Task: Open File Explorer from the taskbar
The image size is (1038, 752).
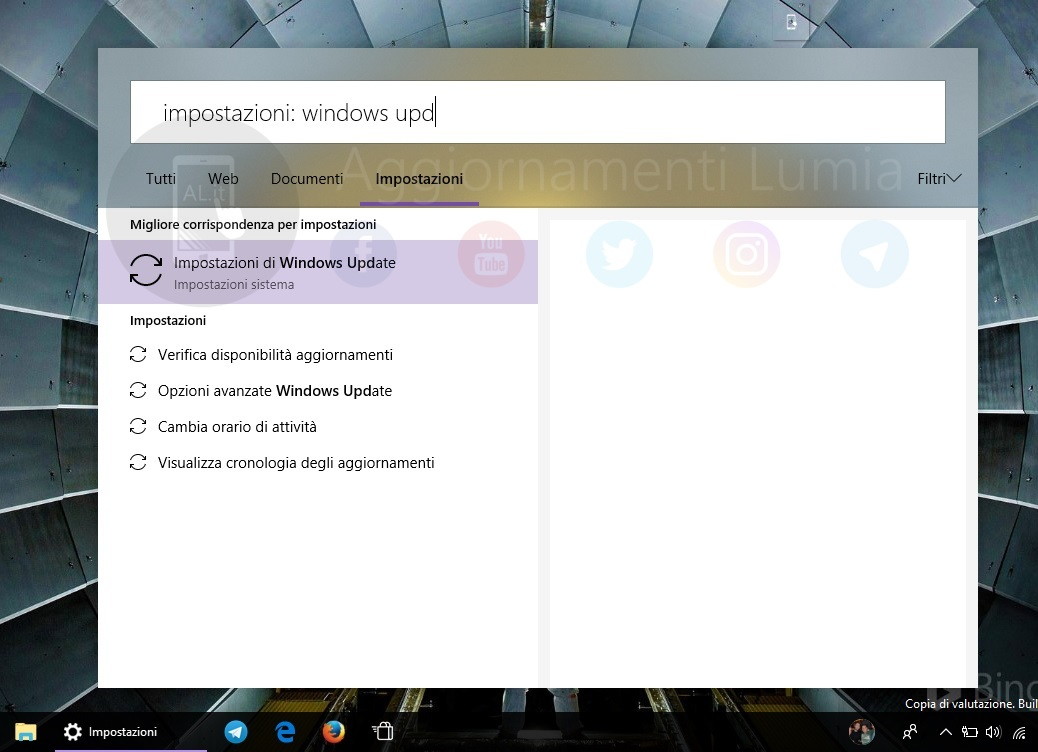Action: coord(26,731)
